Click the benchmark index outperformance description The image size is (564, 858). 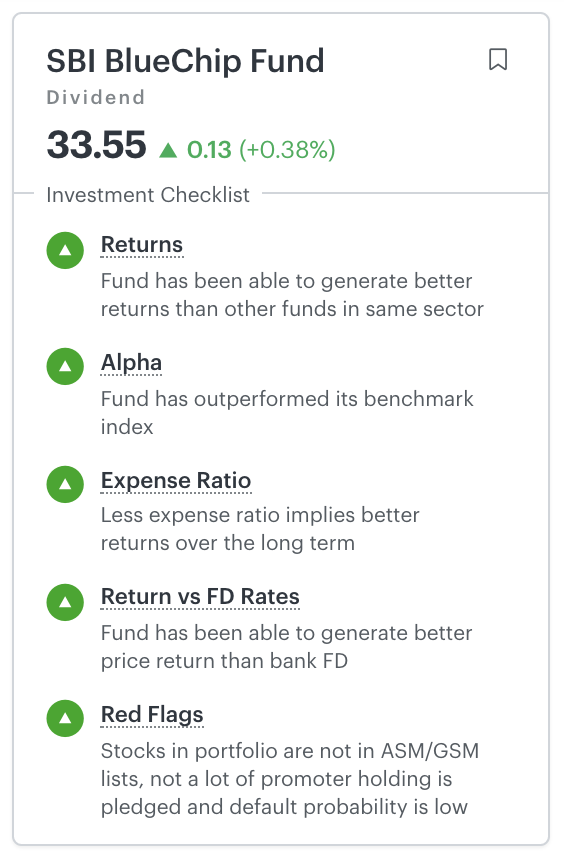pos(287,413)
